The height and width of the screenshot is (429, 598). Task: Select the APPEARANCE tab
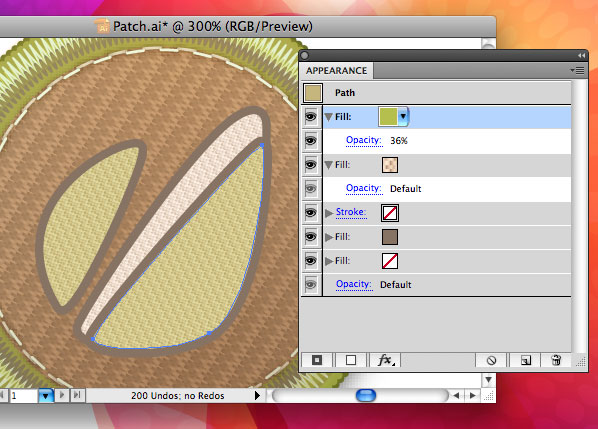(x=336, y=71)
